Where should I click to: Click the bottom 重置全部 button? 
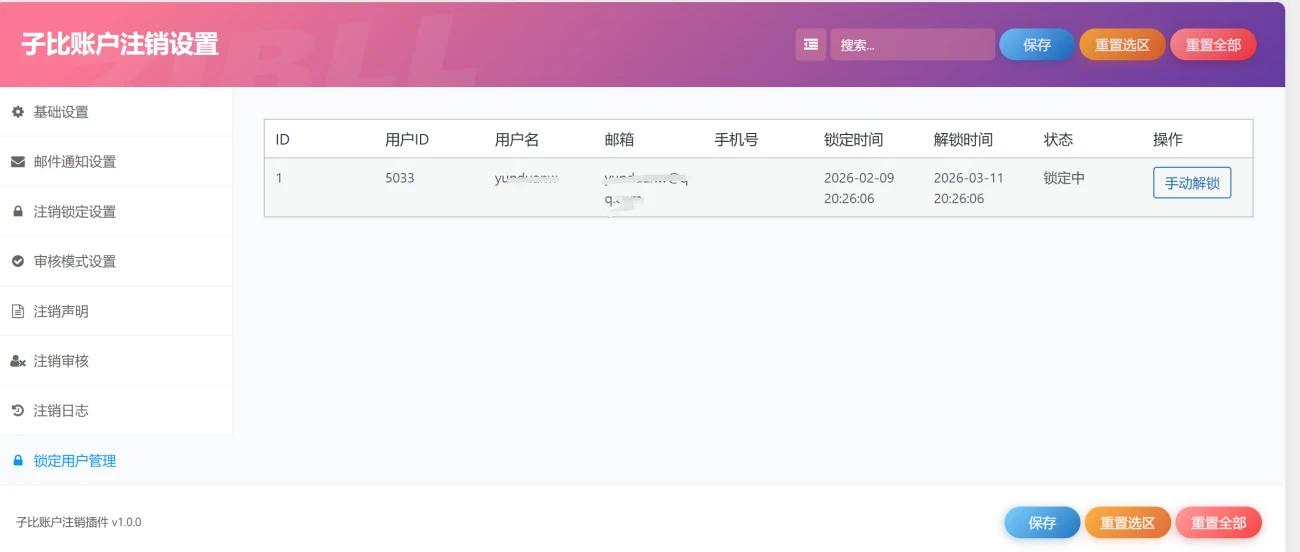point(1218,523)
